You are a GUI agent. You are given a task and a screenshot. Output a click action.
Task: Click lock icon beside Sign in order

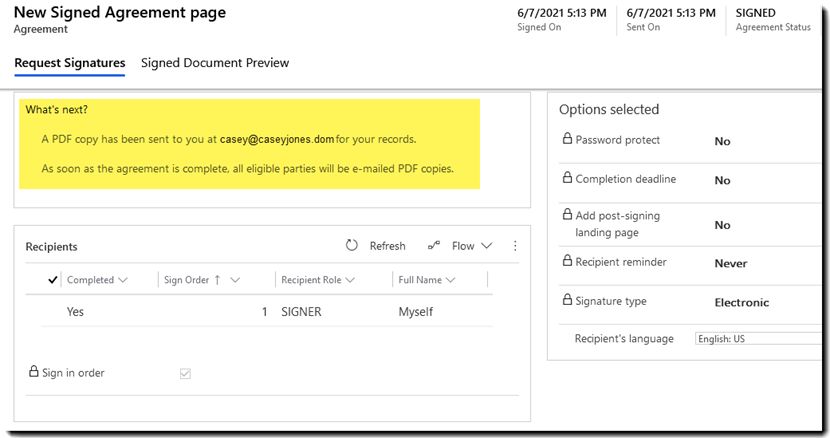(x=33, y=373)
